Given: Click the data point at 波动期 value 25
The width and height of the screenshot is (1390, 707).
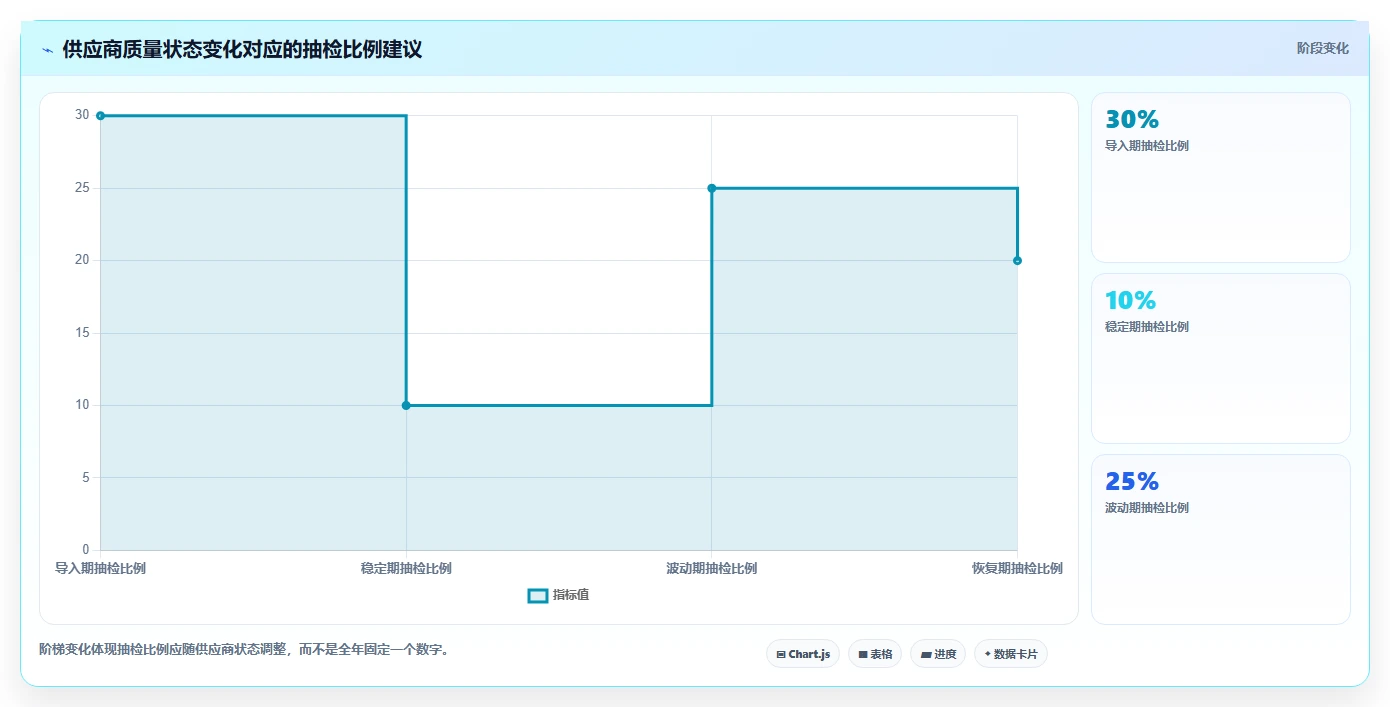Looking at the screenshot, I should [712, 188].
